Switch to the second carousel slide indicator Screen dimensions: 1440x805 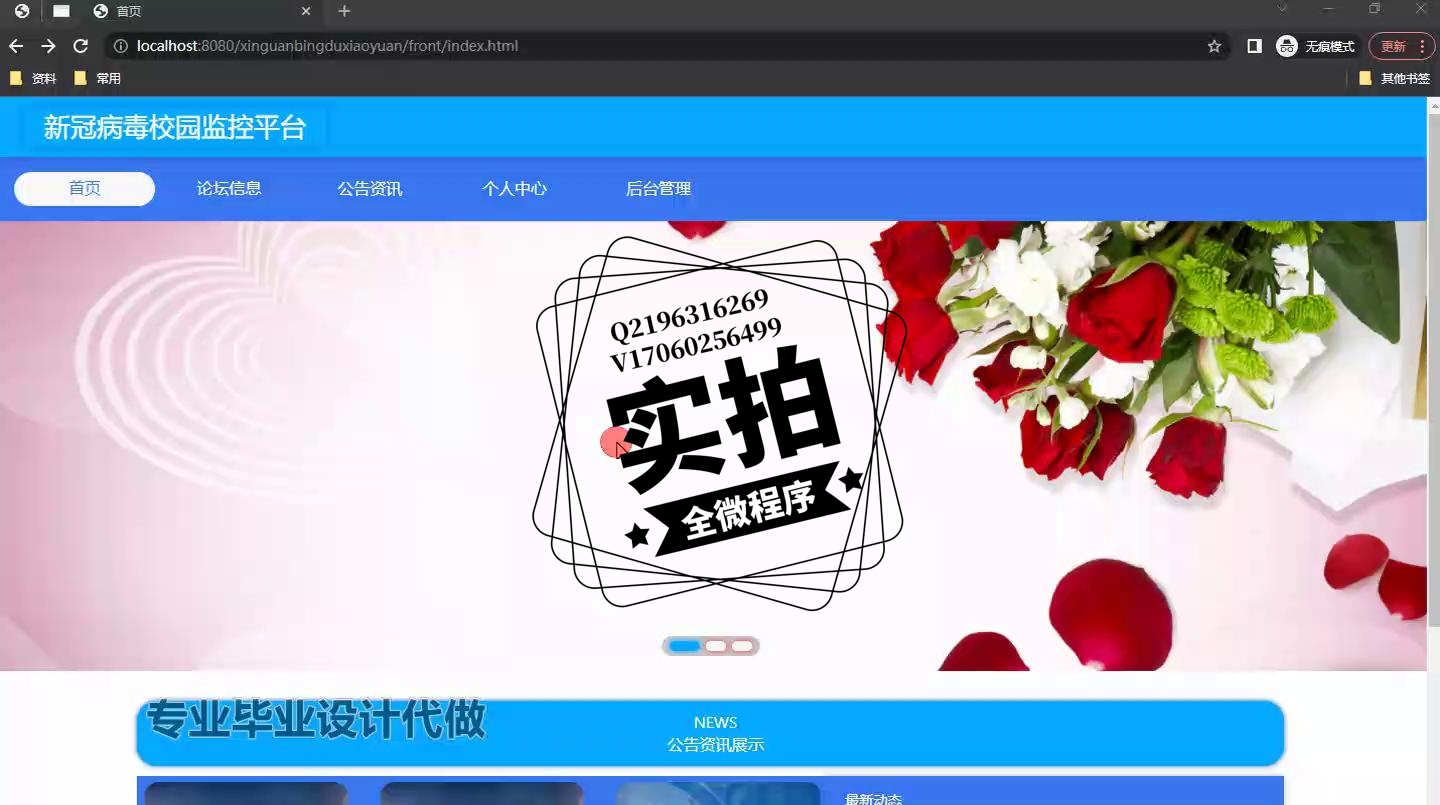click(x=716, y=646)
